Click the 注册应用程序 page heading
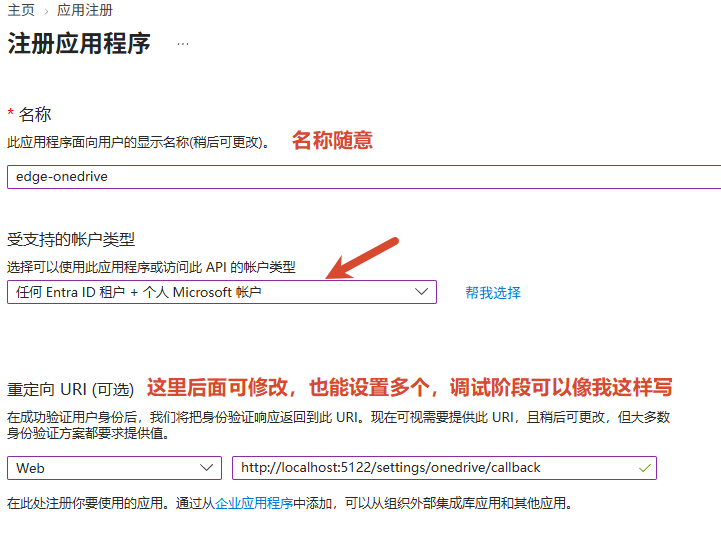 coord(79,44)
